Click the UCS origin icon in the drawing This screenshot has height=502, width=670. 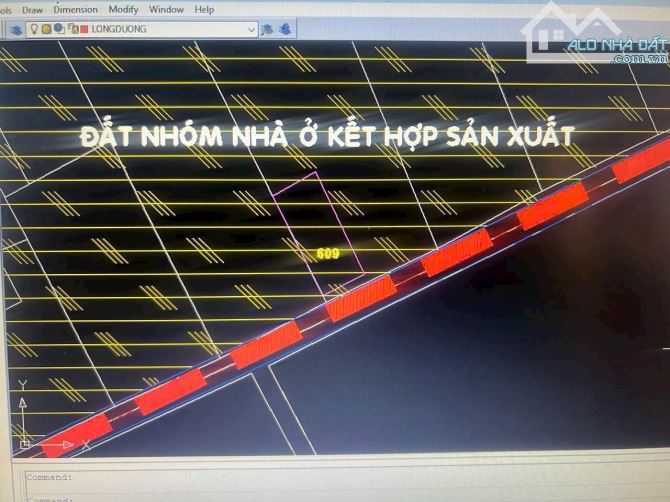click(x=25, y=441)
